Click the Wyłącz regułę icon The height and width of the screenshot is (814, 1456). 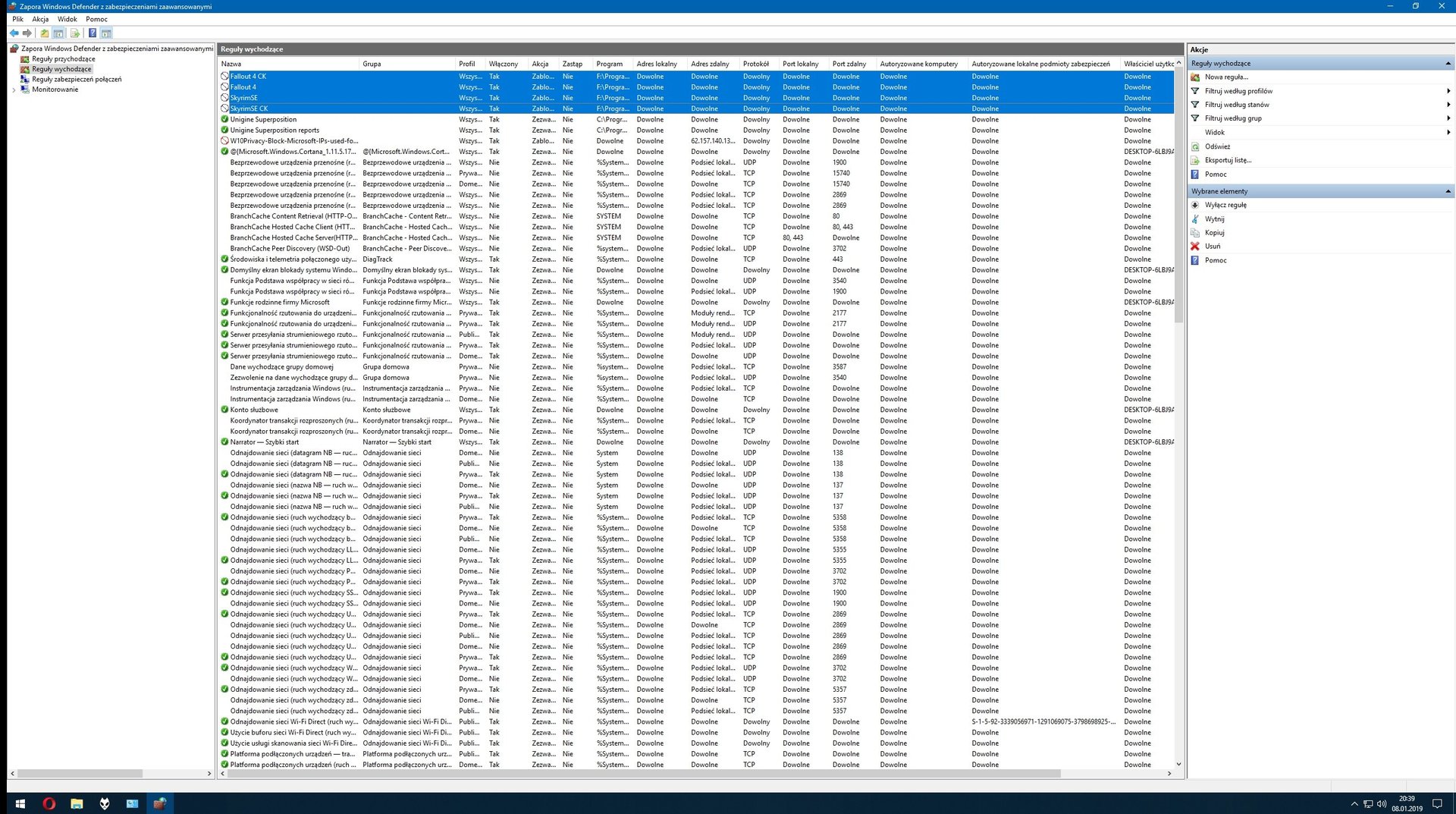coord(1195,205)
